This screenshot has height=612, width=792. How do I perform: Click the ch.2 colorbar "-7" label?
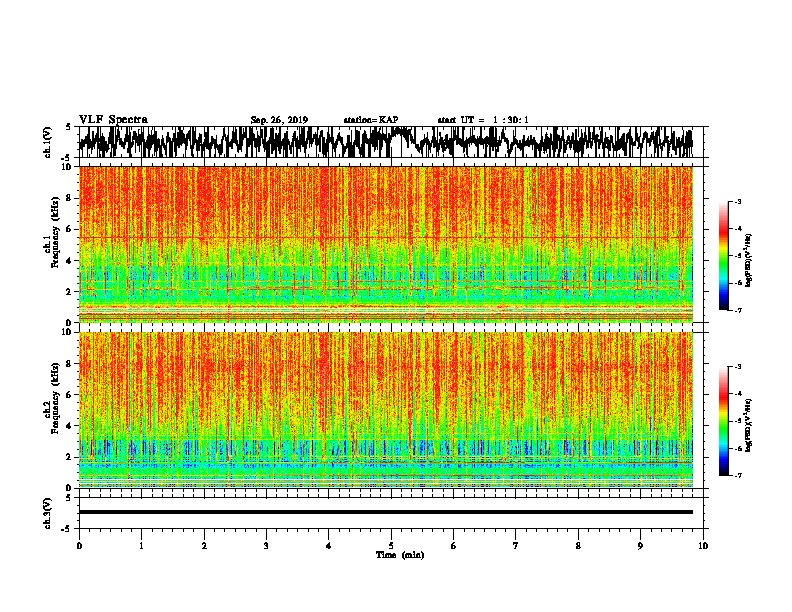point(737,475)
